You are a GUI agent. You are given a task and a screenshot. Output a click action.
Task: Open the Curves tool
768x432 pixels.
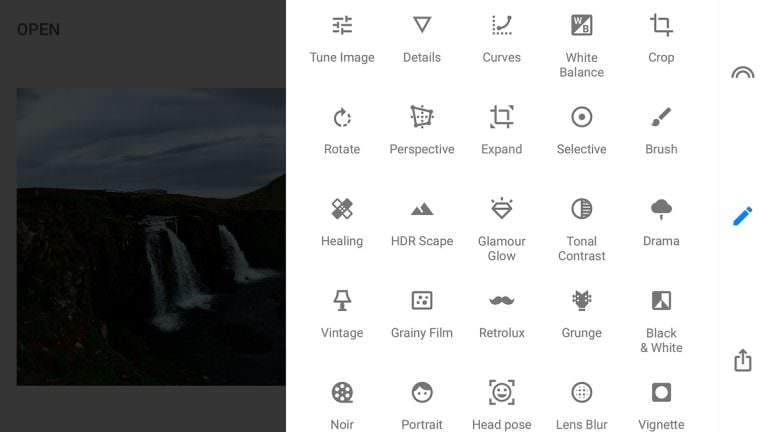pyautogui.click(x=502, y=39)
